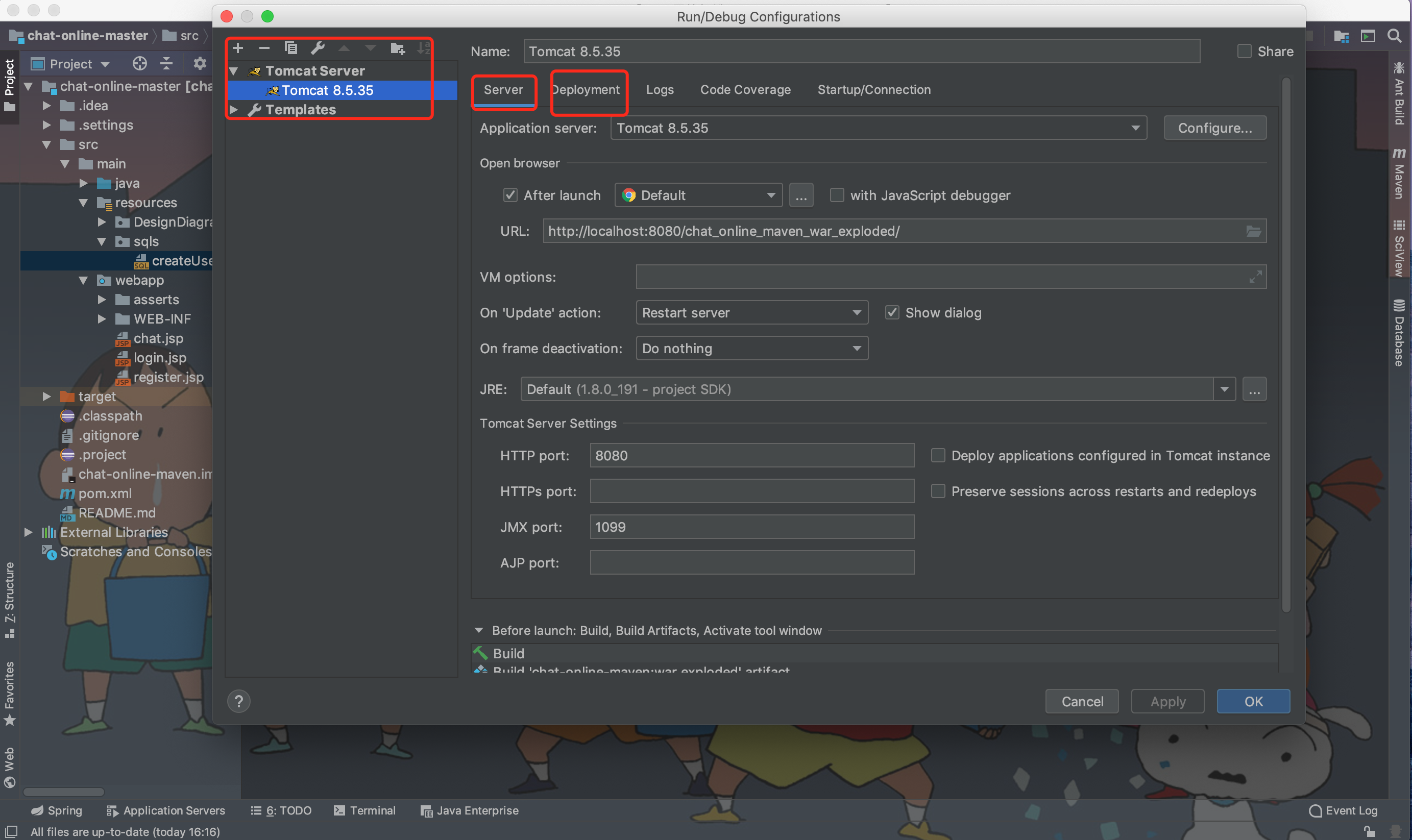Open the Event Log
The height and width of the screenshot is (840, 1412).
click(x=1344, y=810)
